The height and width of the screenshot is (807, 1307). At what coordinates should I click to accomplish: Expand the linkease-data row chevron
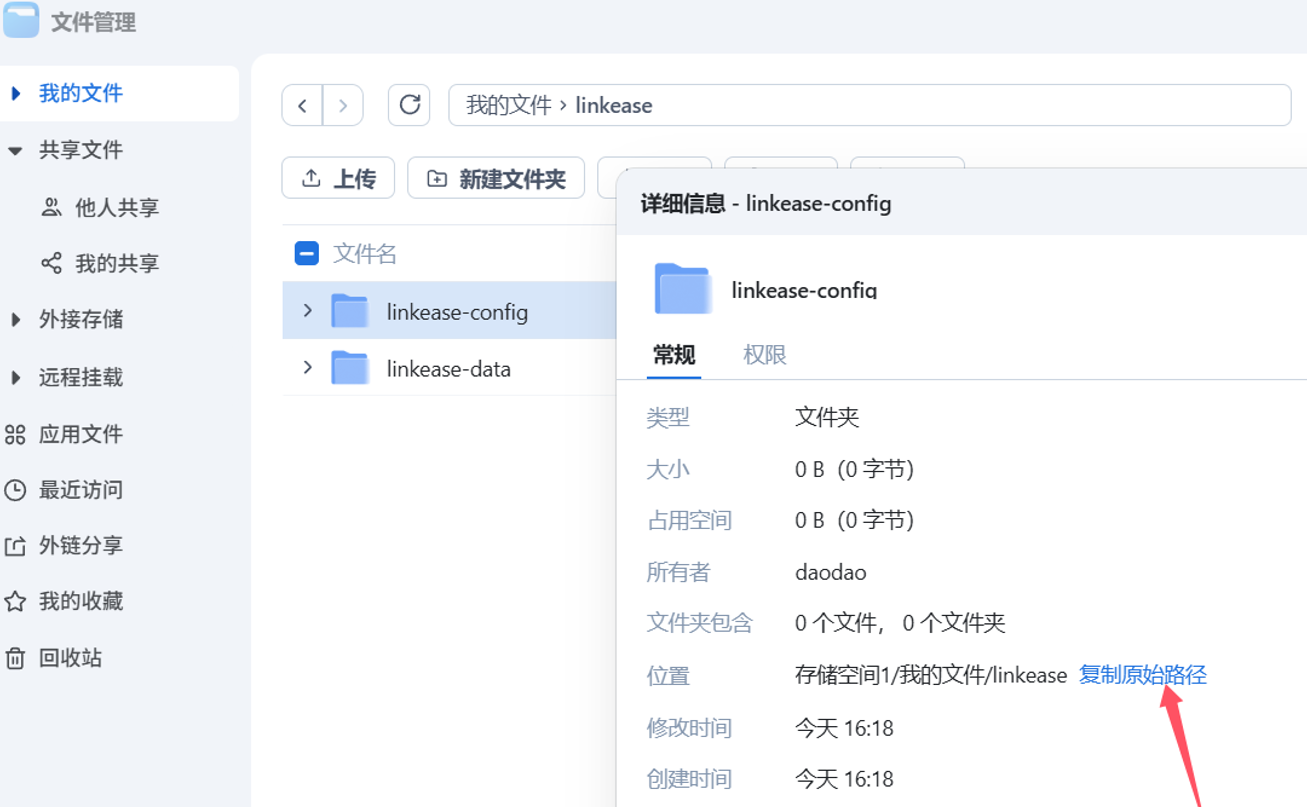click(308, 368)
